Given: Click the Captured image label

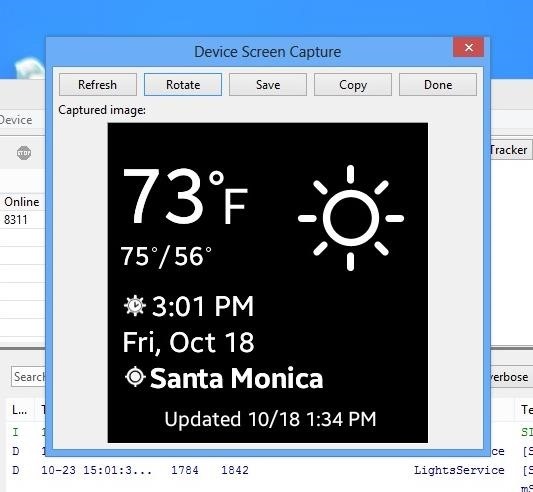Looking at the screenshot, I should point(102,110).
